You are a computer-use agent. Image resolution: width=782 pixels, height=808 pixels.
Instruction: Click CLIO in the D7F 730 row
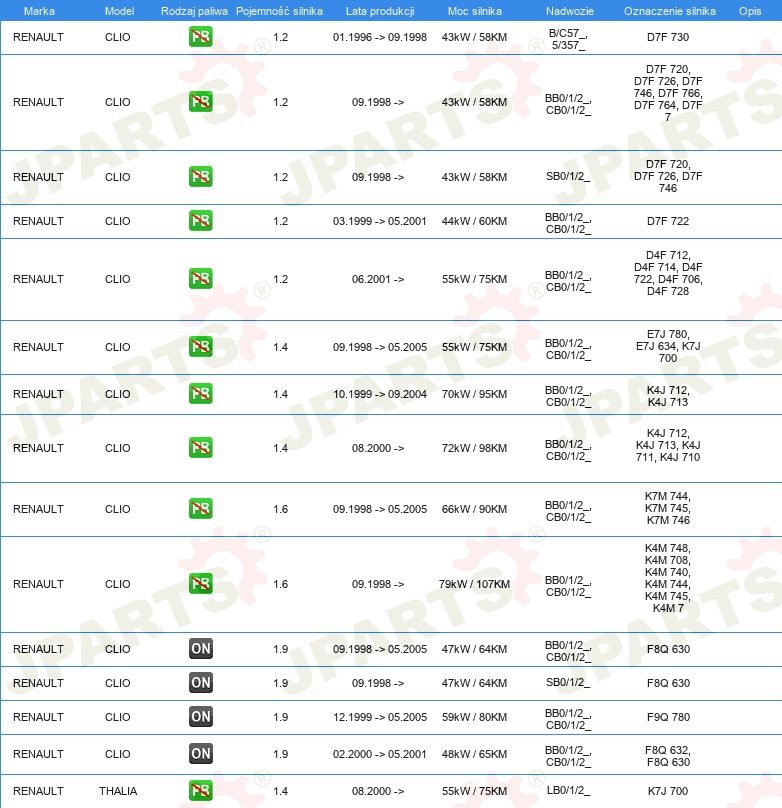pyautogui.click(x=117, y=37)
